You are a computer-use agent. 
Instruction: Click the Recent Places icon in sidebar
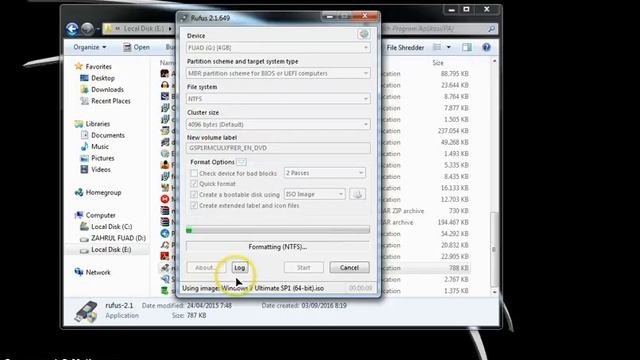coord(84,100)
